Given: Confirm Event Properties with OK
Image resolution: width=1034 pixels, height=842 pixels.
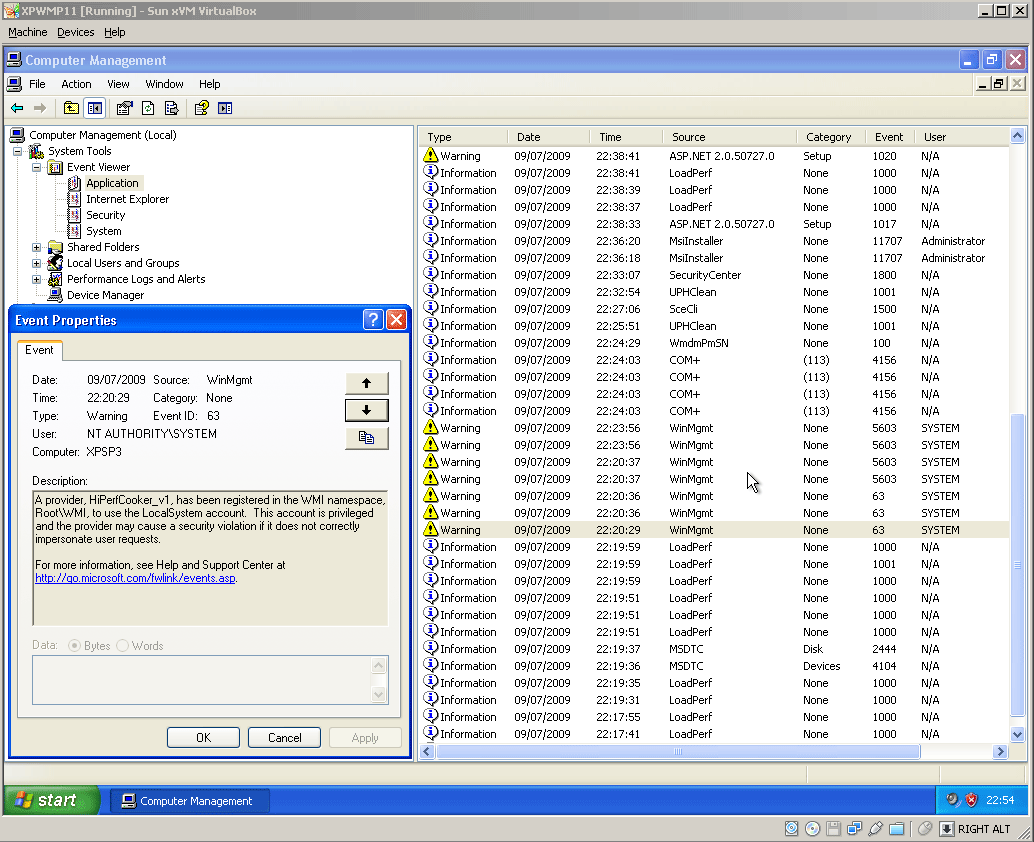Looking at the screenshot, I should [203, 737].
